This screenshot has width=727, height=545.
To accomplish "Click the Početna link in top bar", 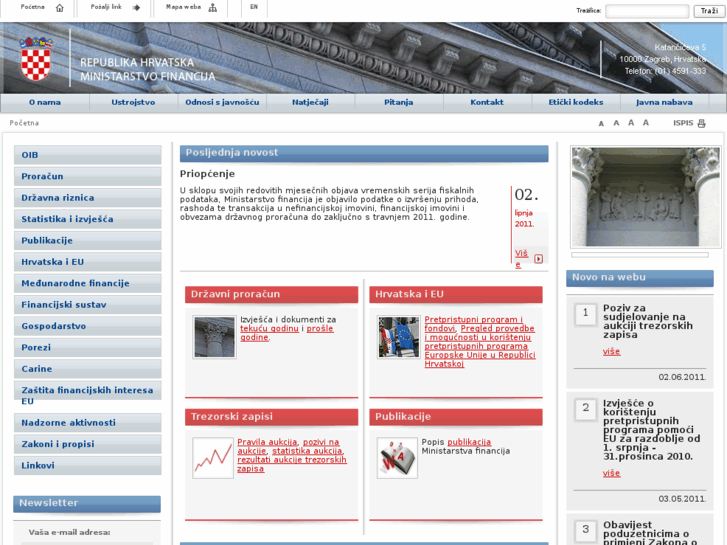I will (x=32, y=7).
